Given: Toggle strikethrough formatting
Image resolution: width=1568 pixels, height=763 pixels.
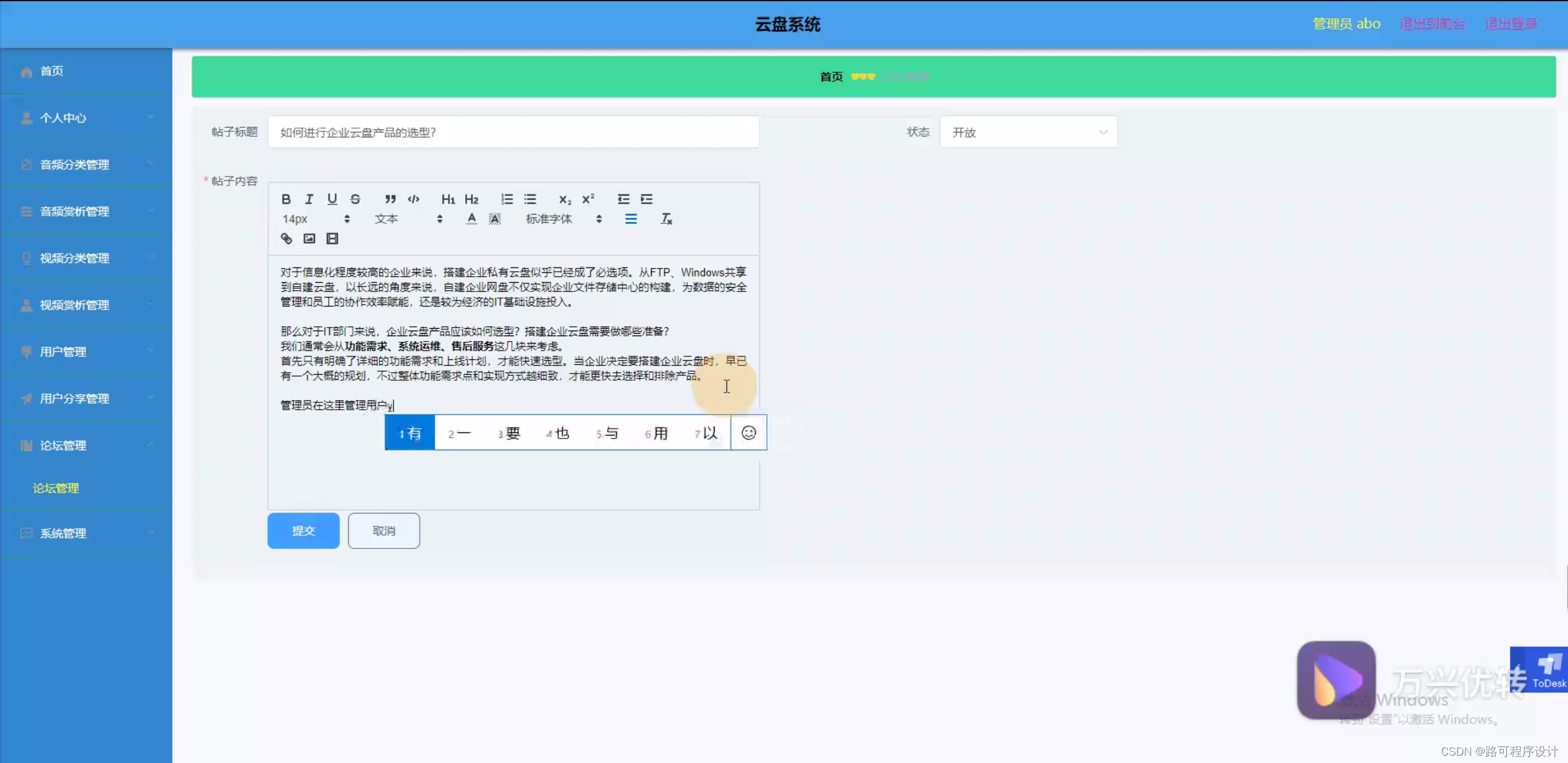Looking at the screenshot, I should (355, 199).
